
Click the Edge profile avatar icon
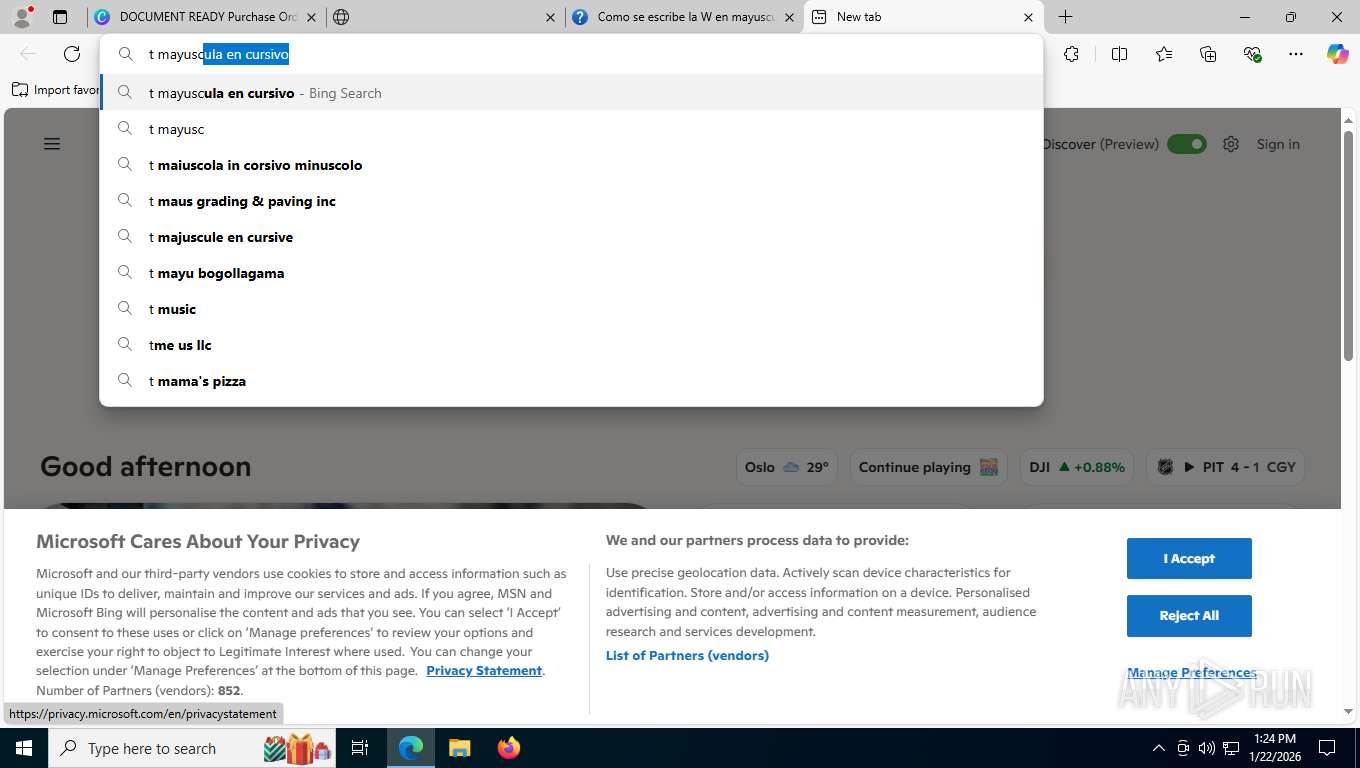[x=22, y=16]
